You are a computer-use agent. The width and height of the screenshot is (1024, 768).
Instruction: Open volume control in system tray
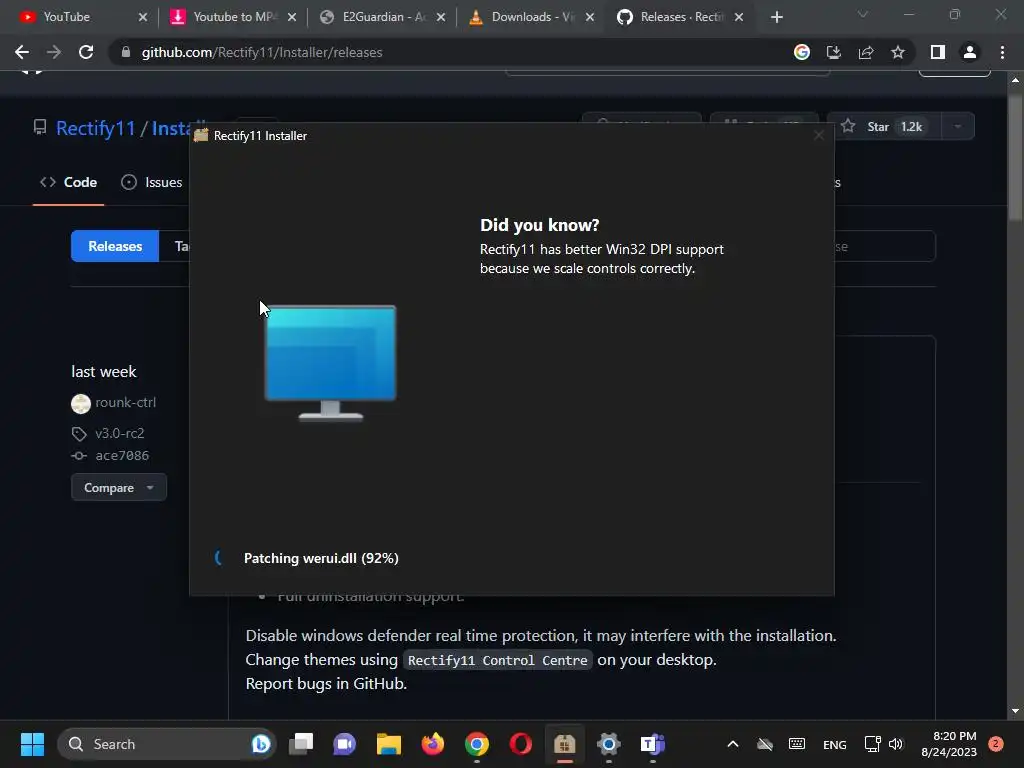pyautogui.click(x=896, y=744)
